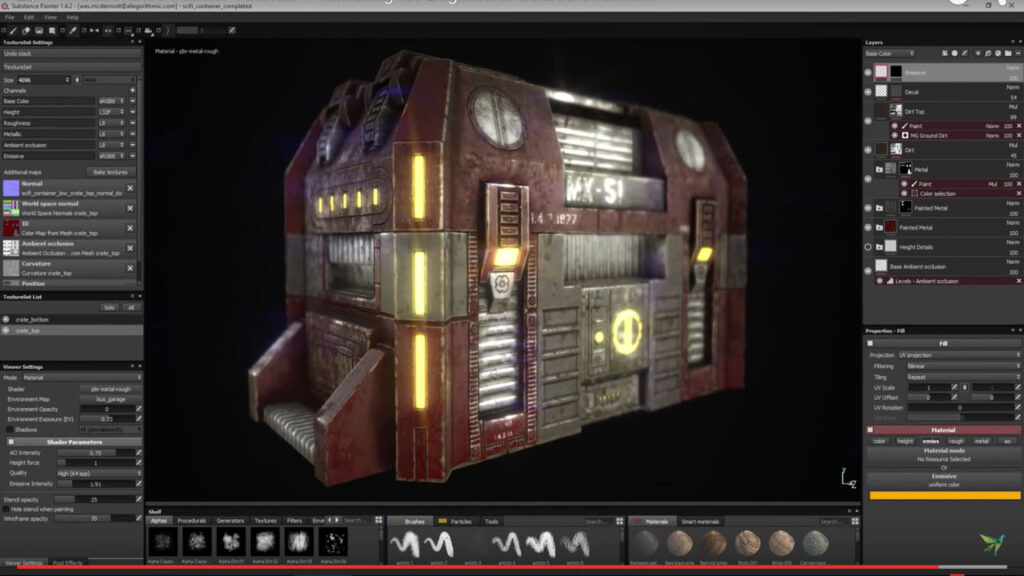Viewport: 1024px width, 576px height.
Task: Delete the Color selection effect
Action: coord(1019,193)
